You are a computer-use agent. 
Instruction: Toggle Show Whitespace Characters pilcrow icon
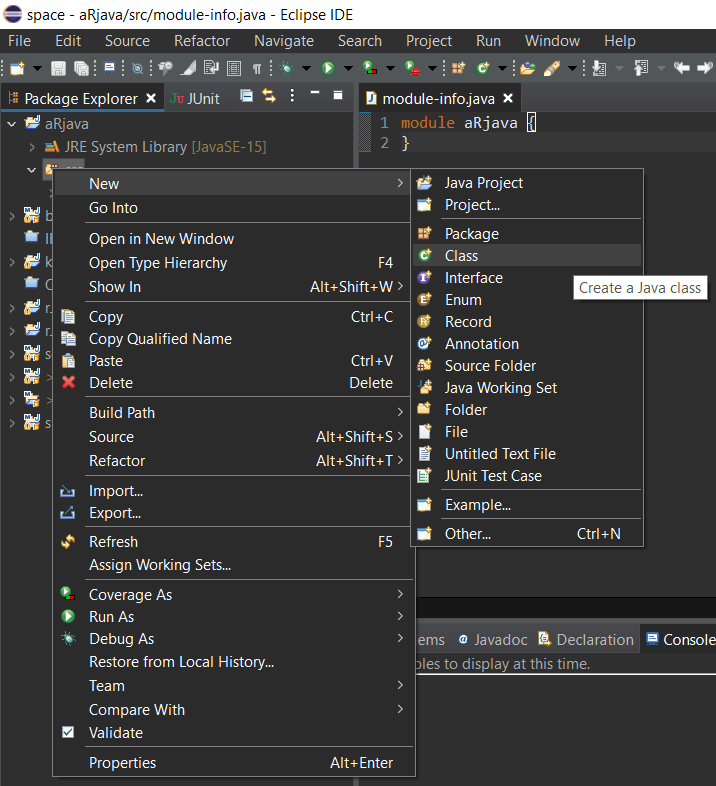pyautogui.click(x=257, y=68)
